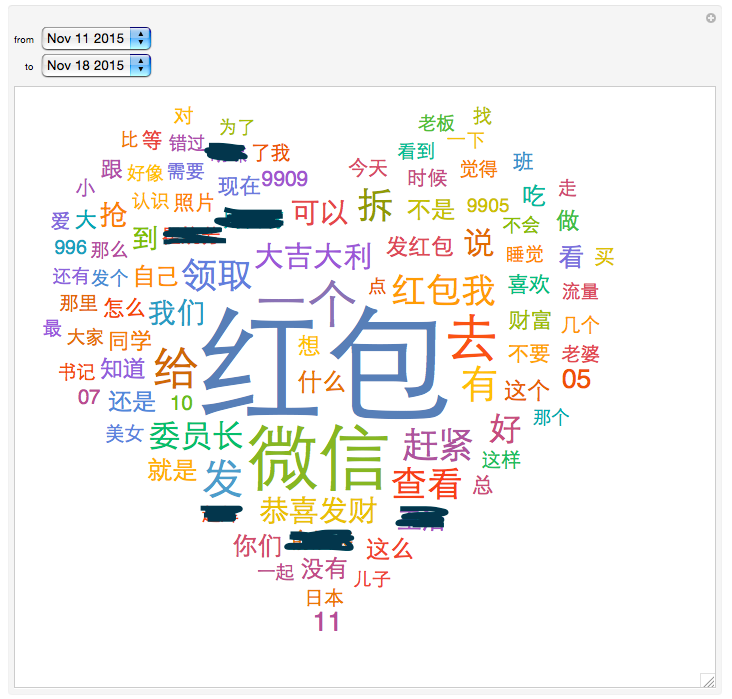Click the pink word 一起
The image size is (732, 699).
tap(275, 572)
